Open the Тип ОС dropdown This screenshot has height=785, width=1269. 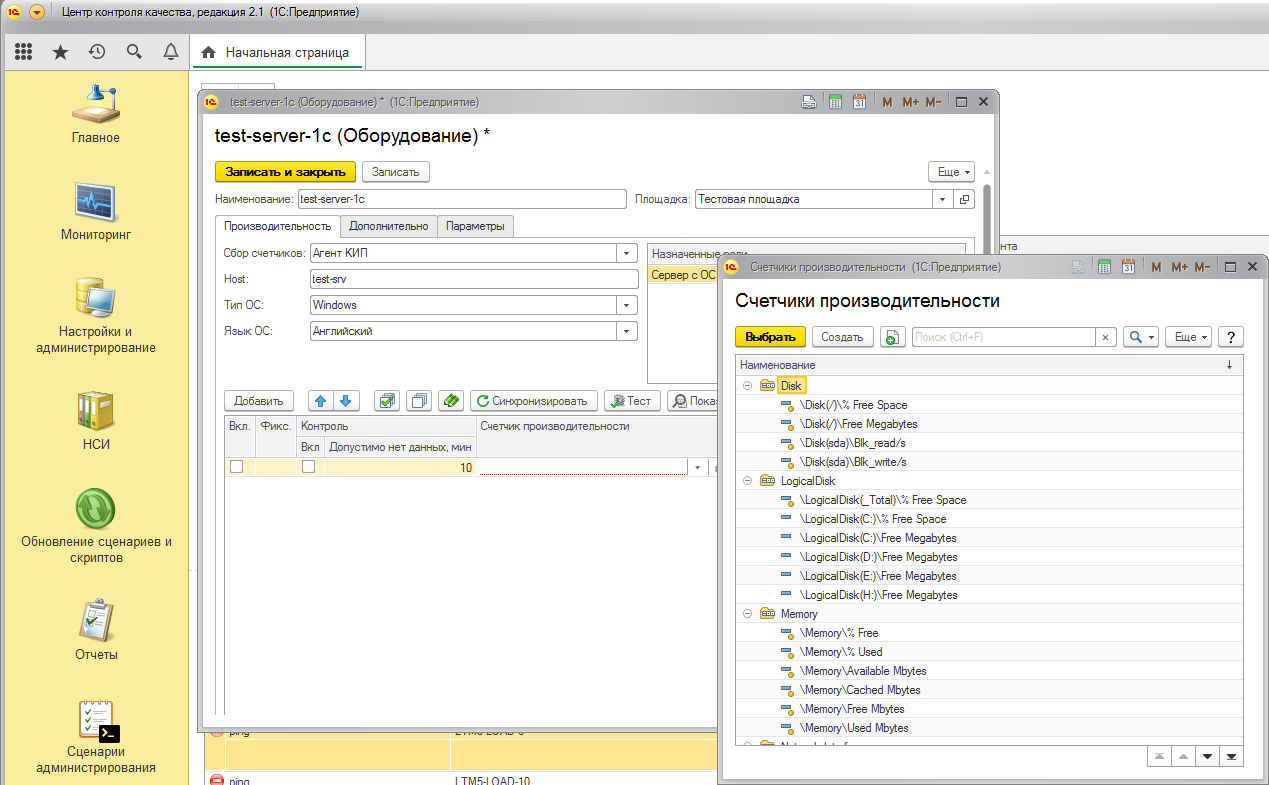point(627,305)
